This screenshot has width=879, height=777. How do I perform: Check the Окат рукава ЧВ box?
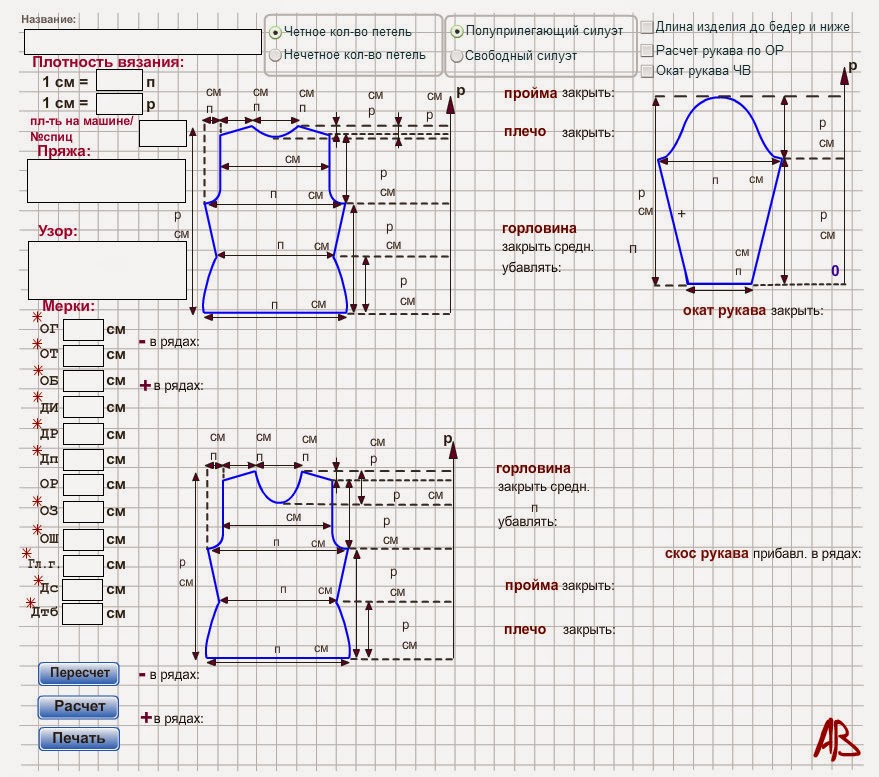[x=647, y=71]
